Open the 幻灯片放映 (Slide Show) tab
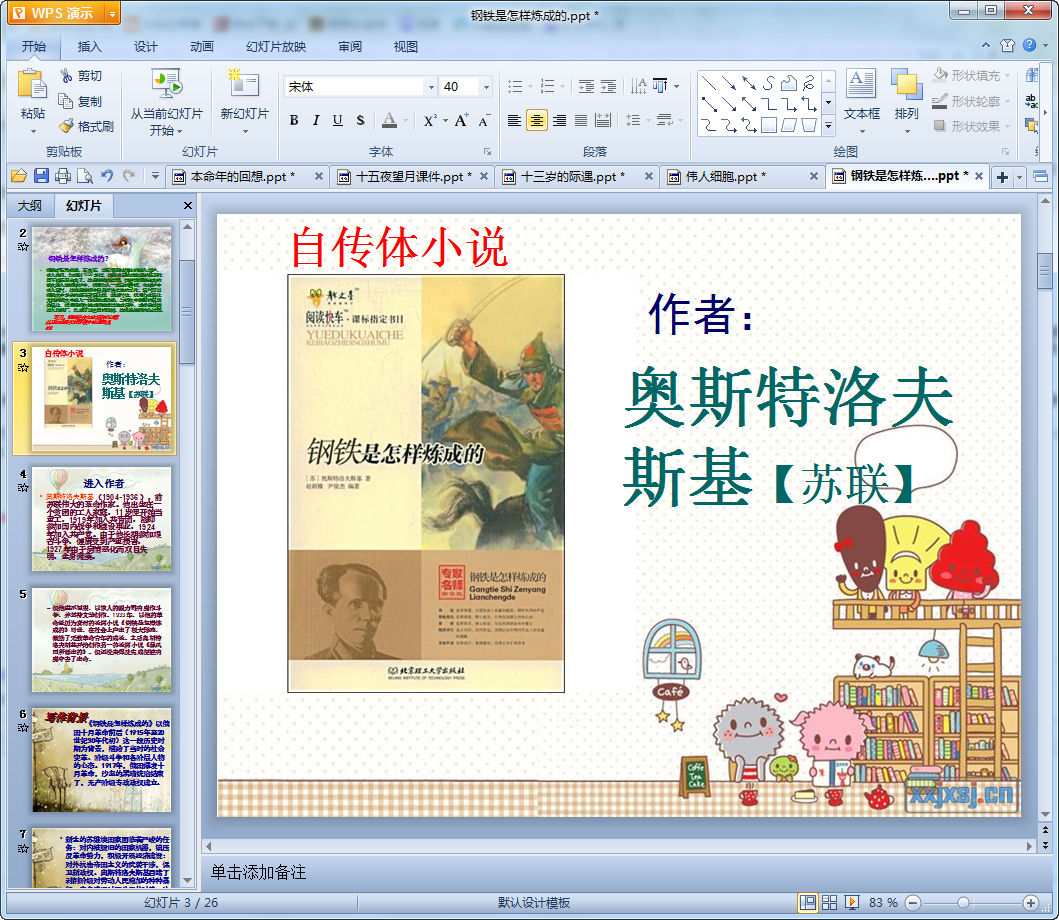The width and height of the screenshot is (1059, 920). (x=276, y=47)
